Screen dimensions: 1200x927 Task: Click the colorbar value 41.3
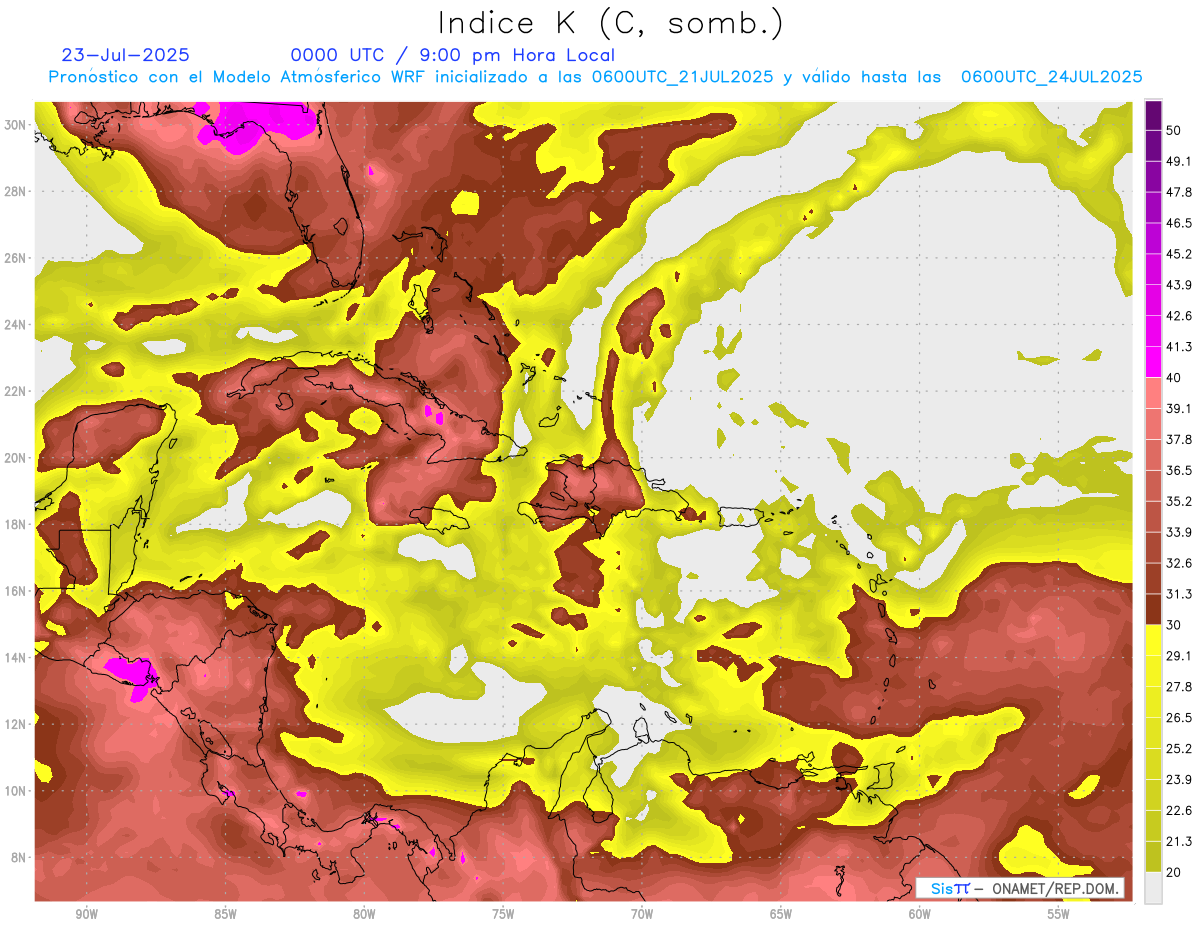(x=1179, y=347)
